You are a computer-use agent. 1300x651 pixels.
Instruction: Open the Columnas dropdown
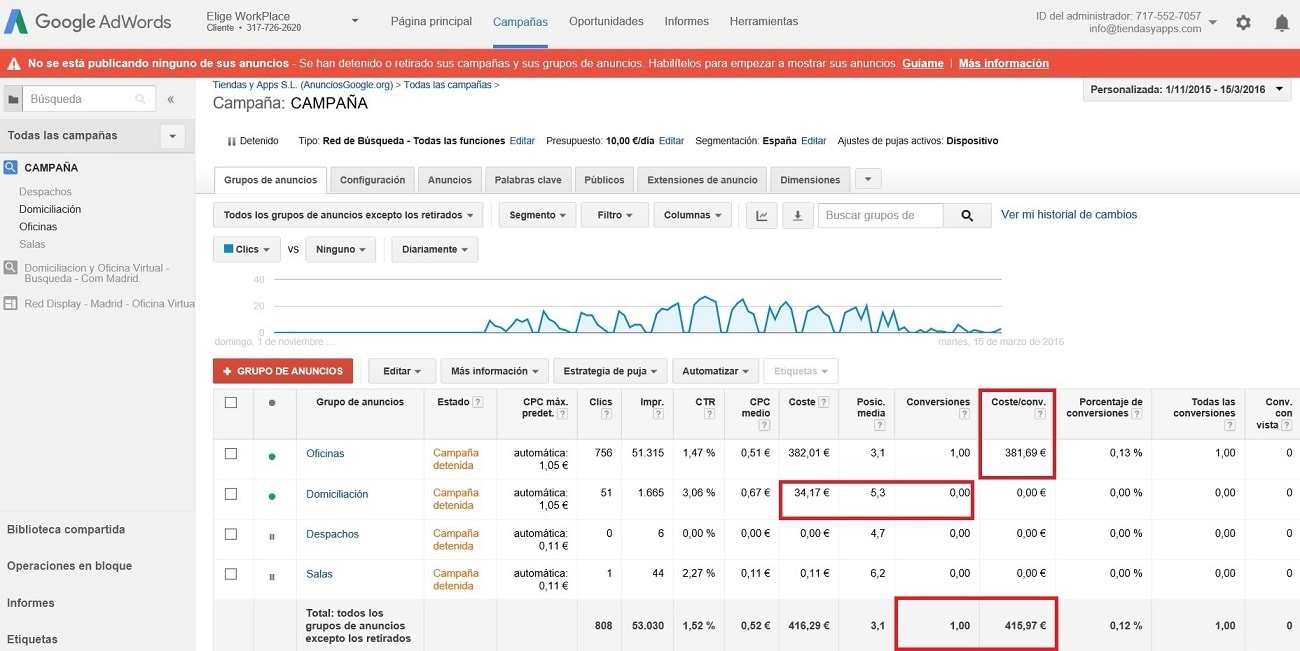(x=692, y=214)
